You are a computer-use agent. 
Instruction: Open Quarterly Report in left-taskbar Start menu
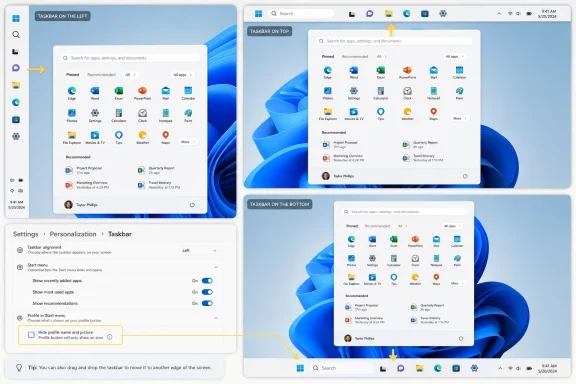coord(156,170)
